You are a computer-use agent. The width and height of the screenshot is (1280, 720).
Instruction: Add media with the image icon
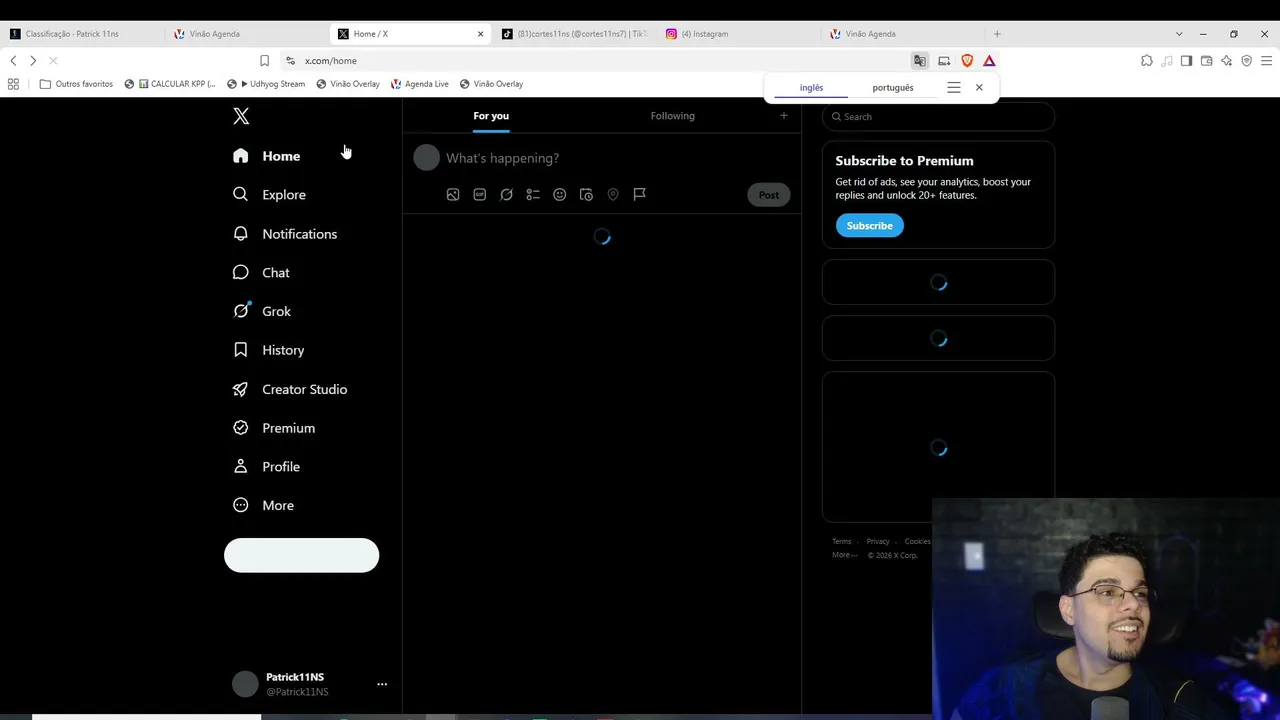[453, 195]
